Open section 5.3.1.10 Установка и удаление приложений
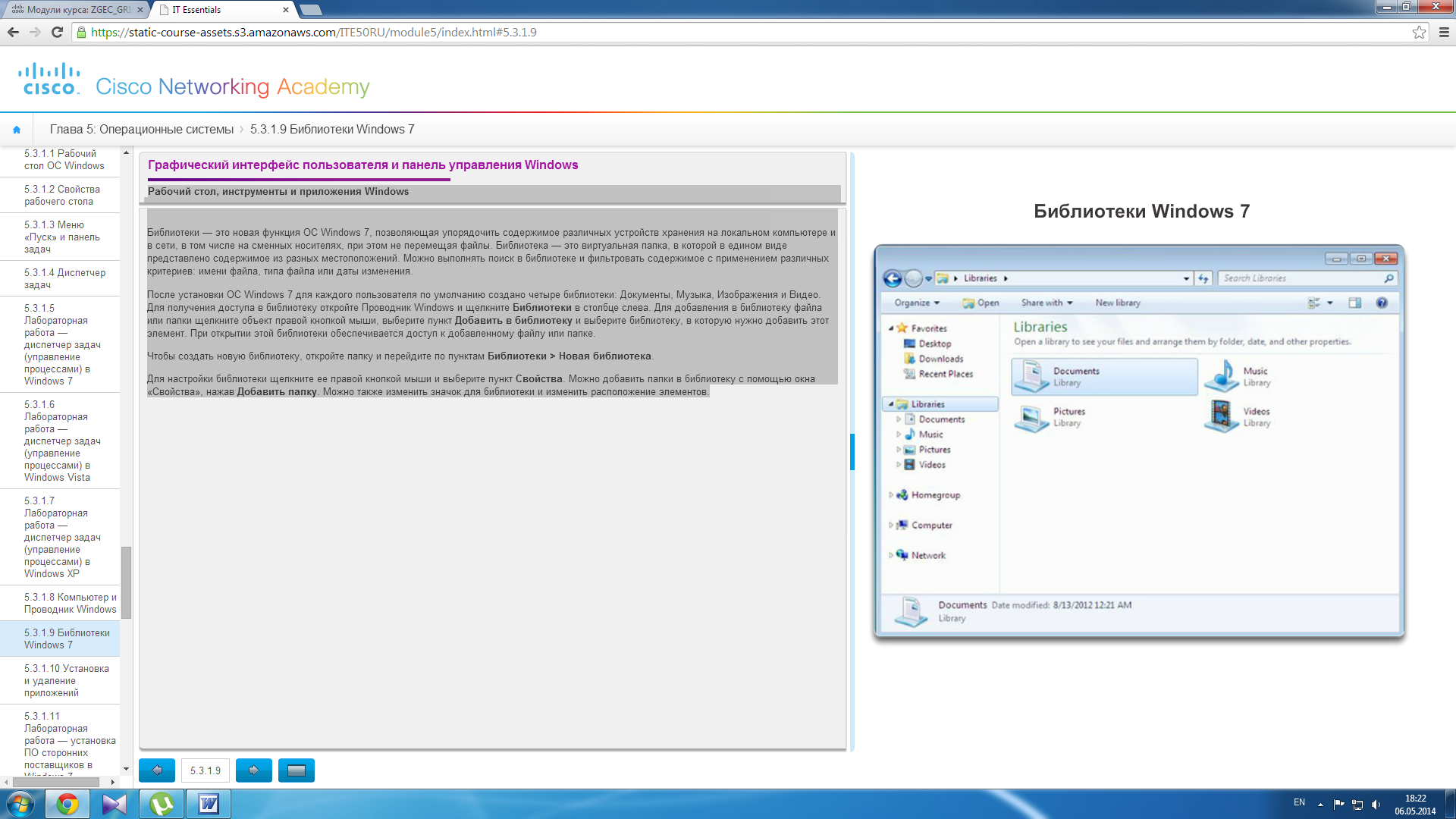1456x819 pixels. point(61,680)
